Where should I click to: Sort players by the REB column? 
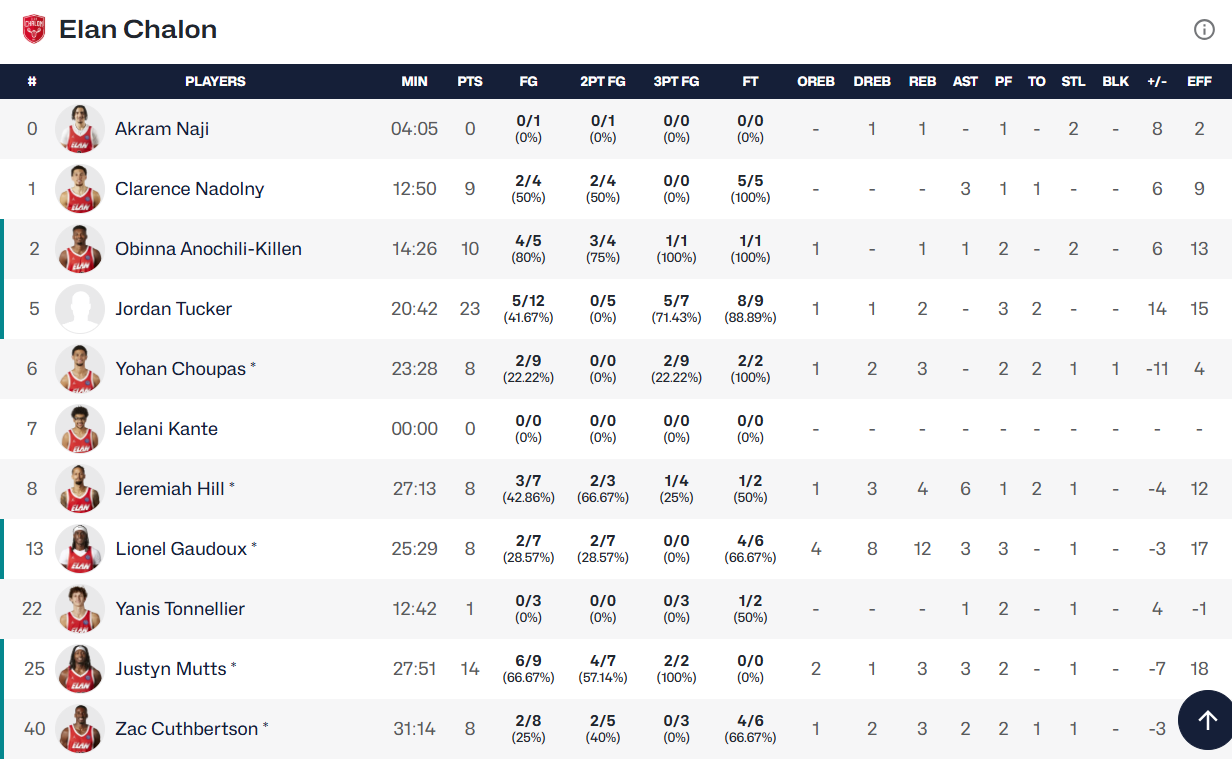[922, 81]
